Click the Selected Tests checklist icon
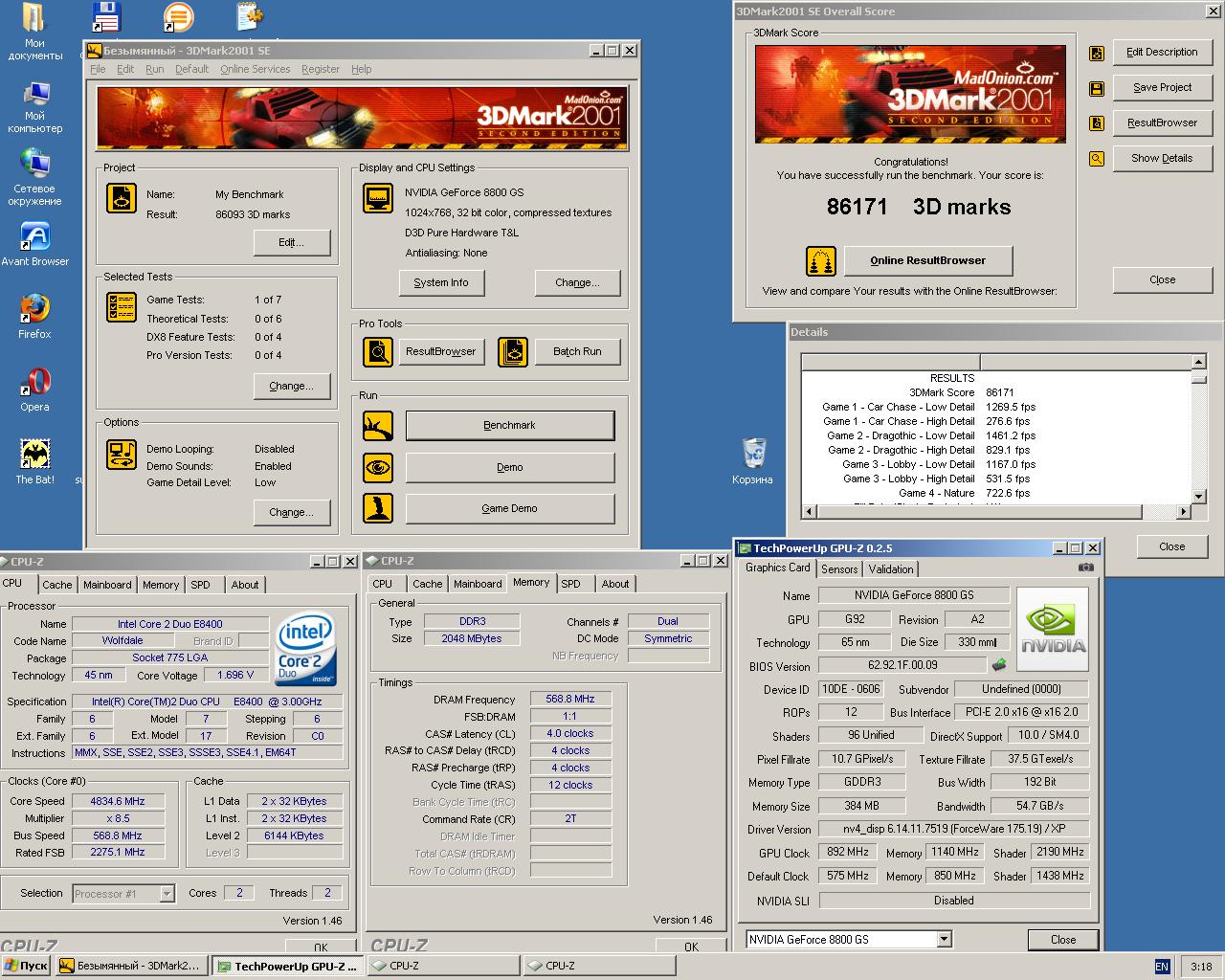Screen dimensions: 1225x980 (122, 307)
